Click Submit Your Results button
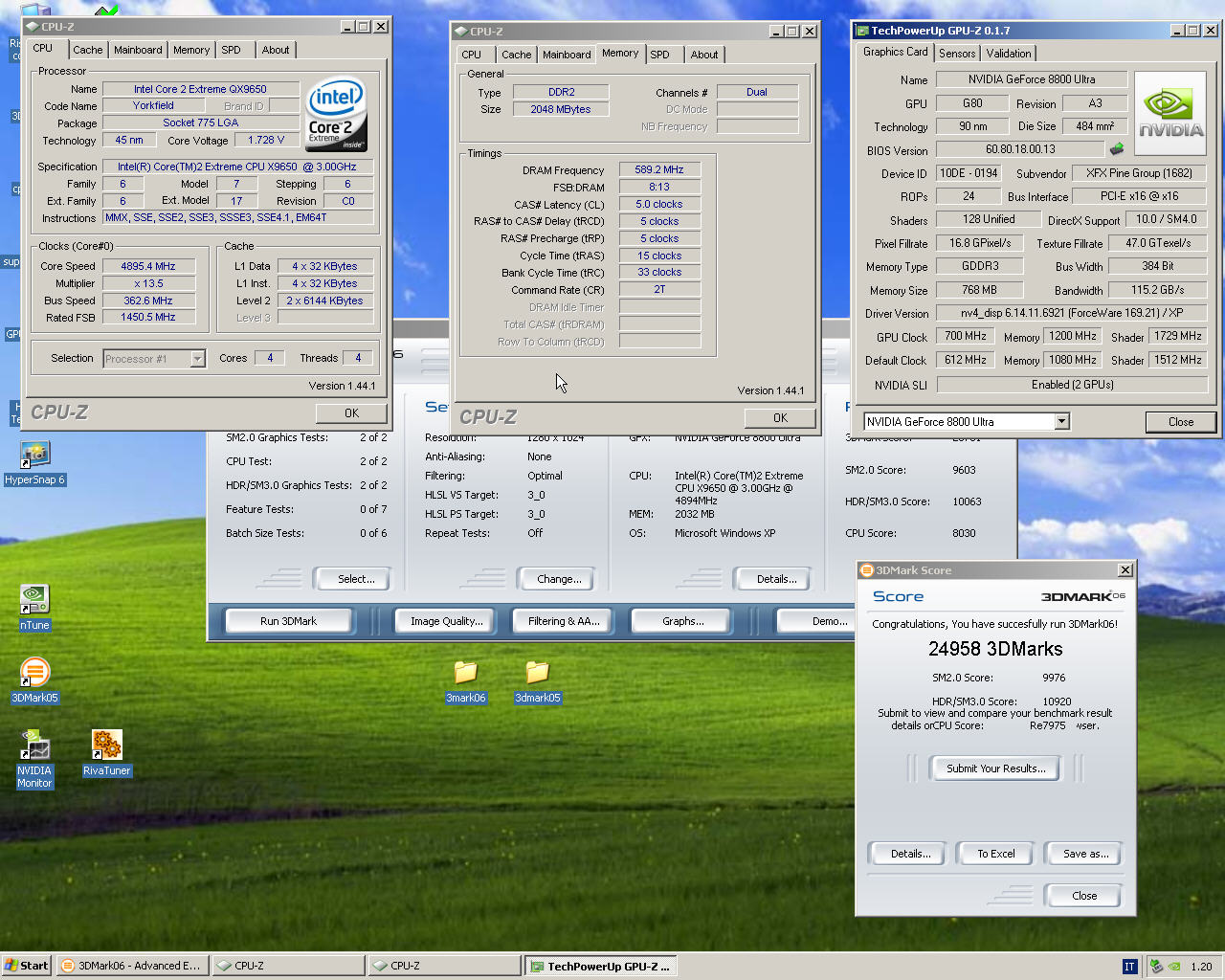This screenshot has height=980, width=1225. tap(995, 768)
